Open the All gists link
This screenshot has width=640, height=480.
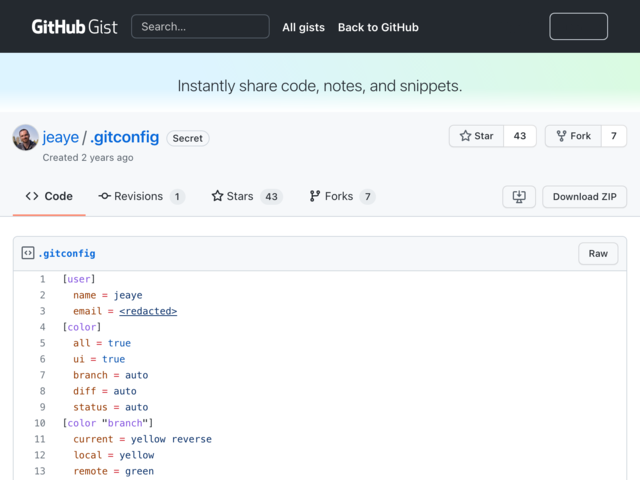pos(303,27)
